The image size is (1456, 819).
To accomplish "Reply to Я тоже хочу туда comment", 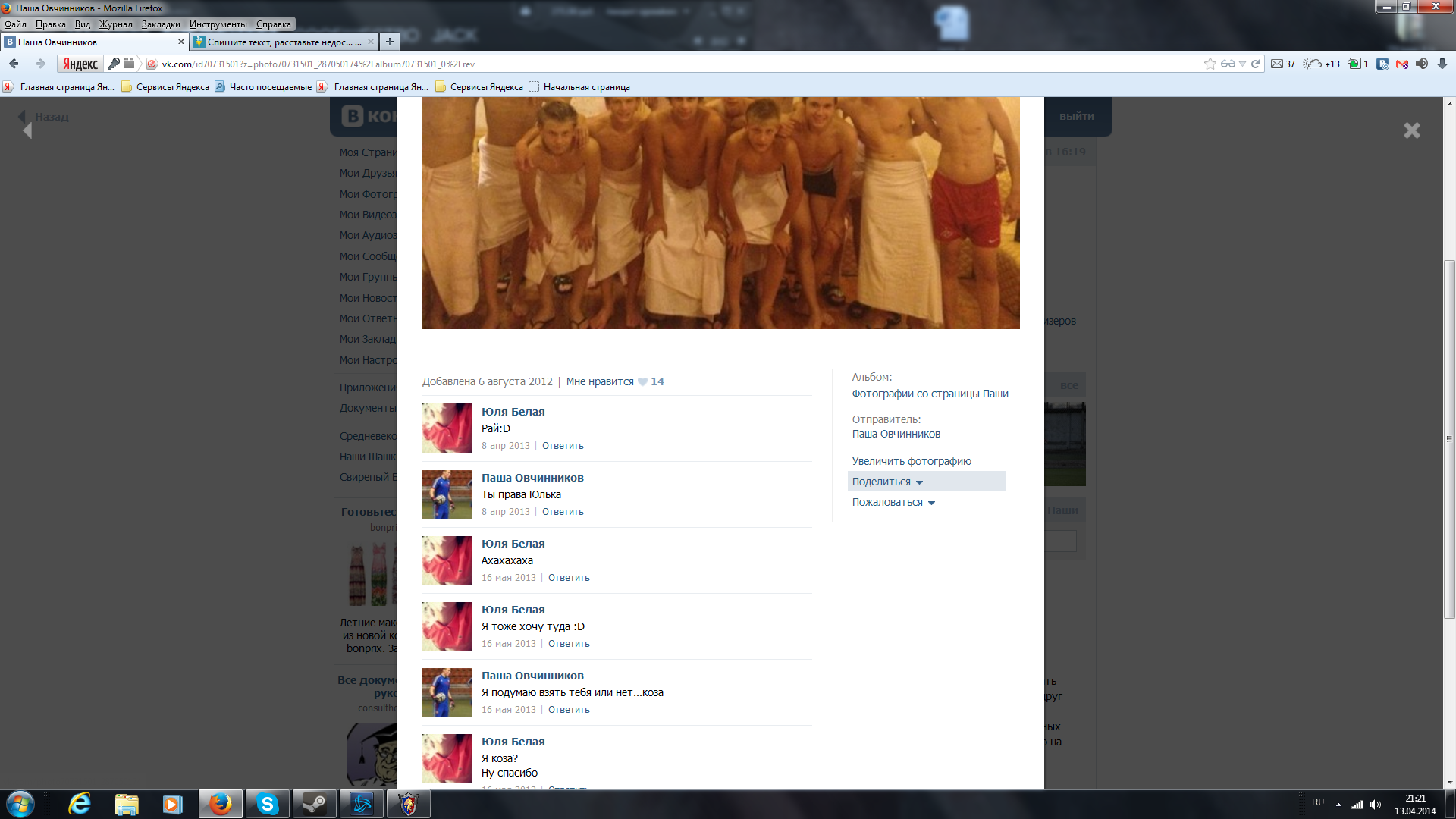I will click(x=569, y=644).
